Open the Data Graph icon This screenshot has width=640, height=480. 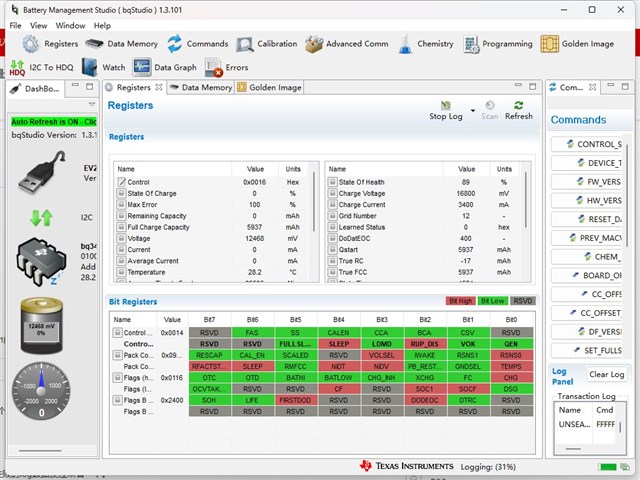pyautogui.click(x=142, y=67)
